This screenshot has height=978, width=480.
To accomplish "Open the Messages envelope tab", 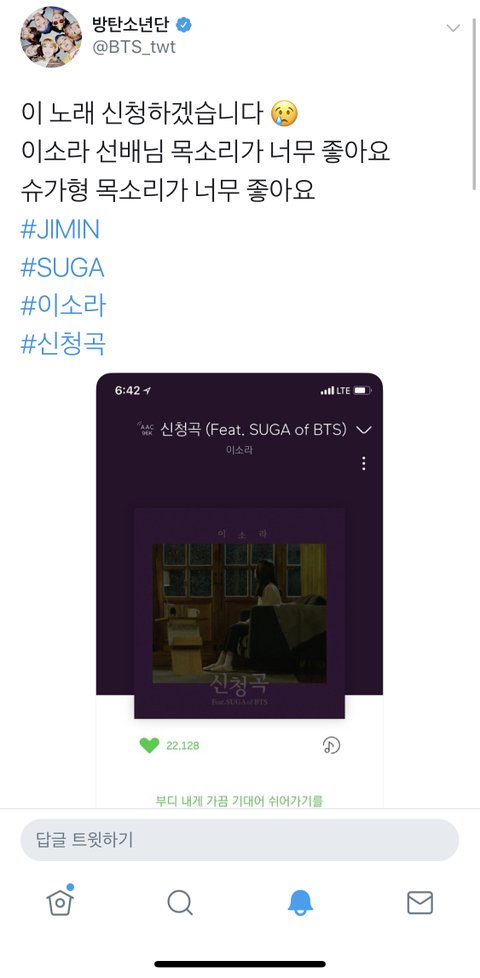I will pos(420,903).
